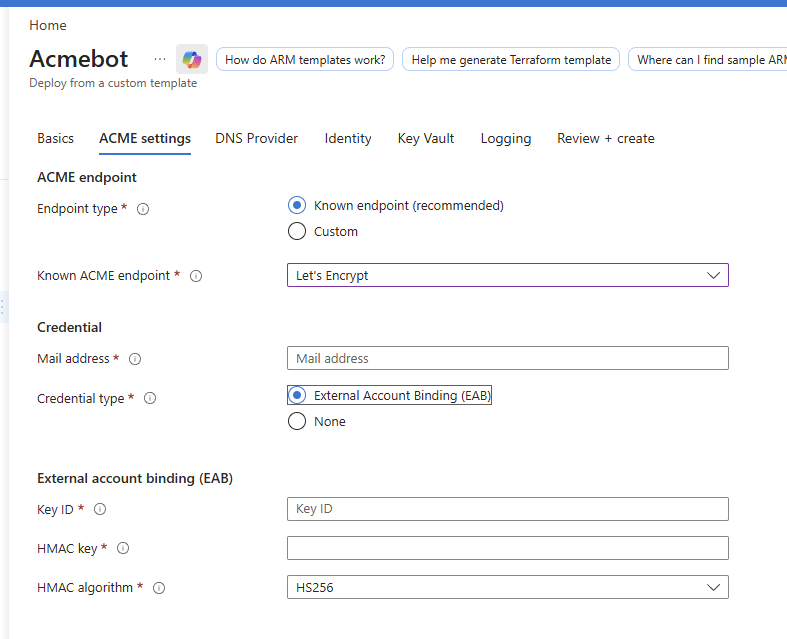
Task: Focus the HMAC key input field
Action: coord(508,548)
